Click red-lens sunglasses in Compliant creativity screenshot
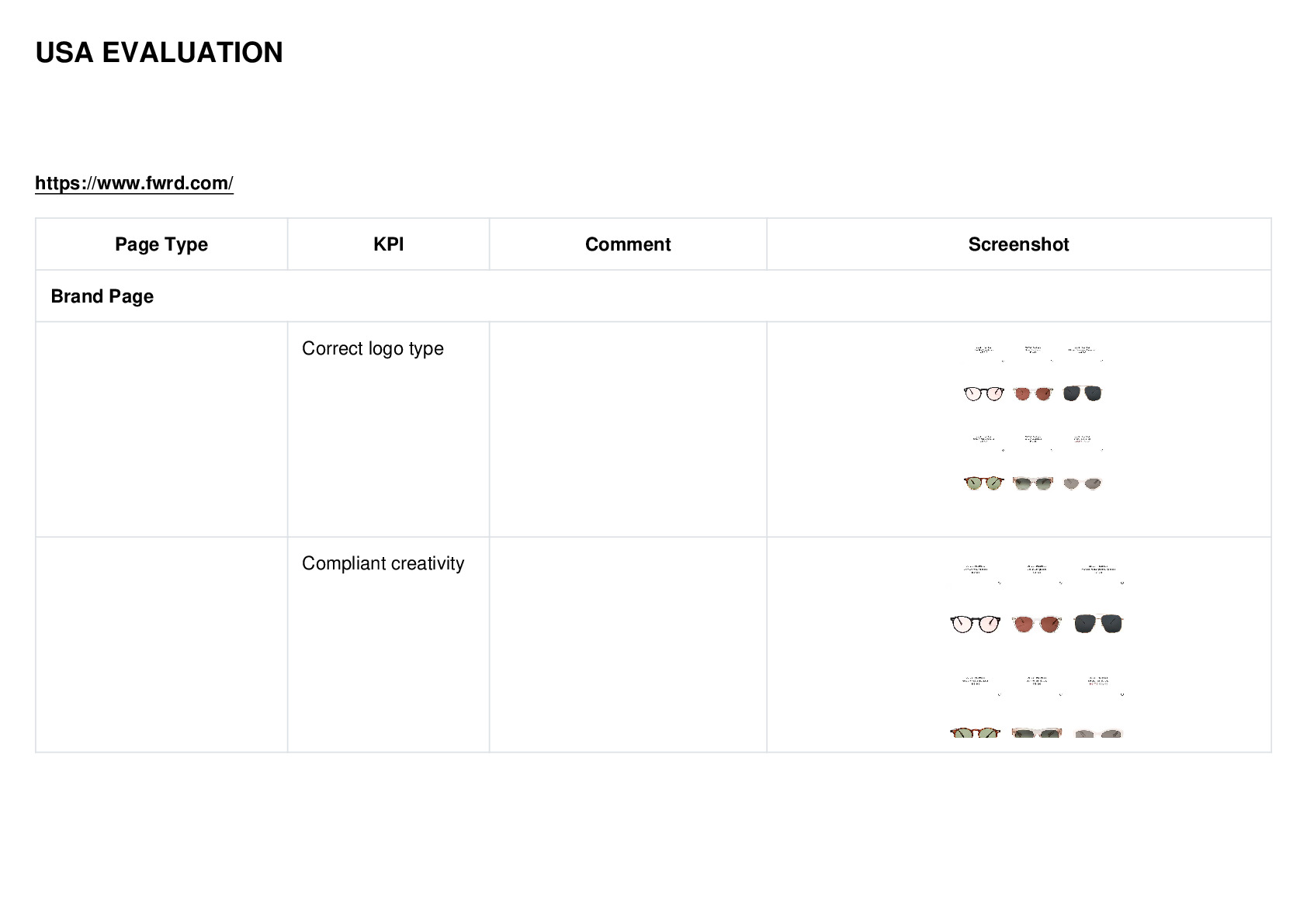Screen dimensions: 1307x924 point(1037,624)
